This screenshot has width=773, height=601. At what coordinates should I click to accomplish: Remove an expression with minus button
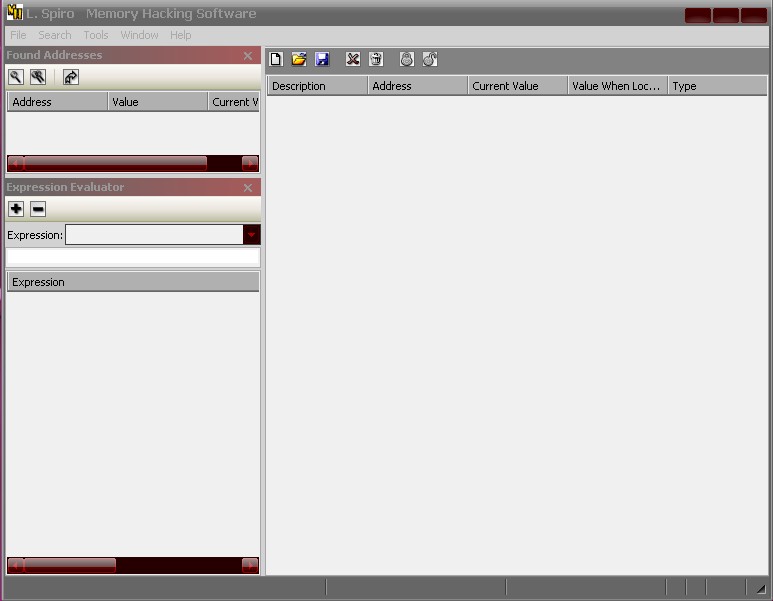(38, 209)
